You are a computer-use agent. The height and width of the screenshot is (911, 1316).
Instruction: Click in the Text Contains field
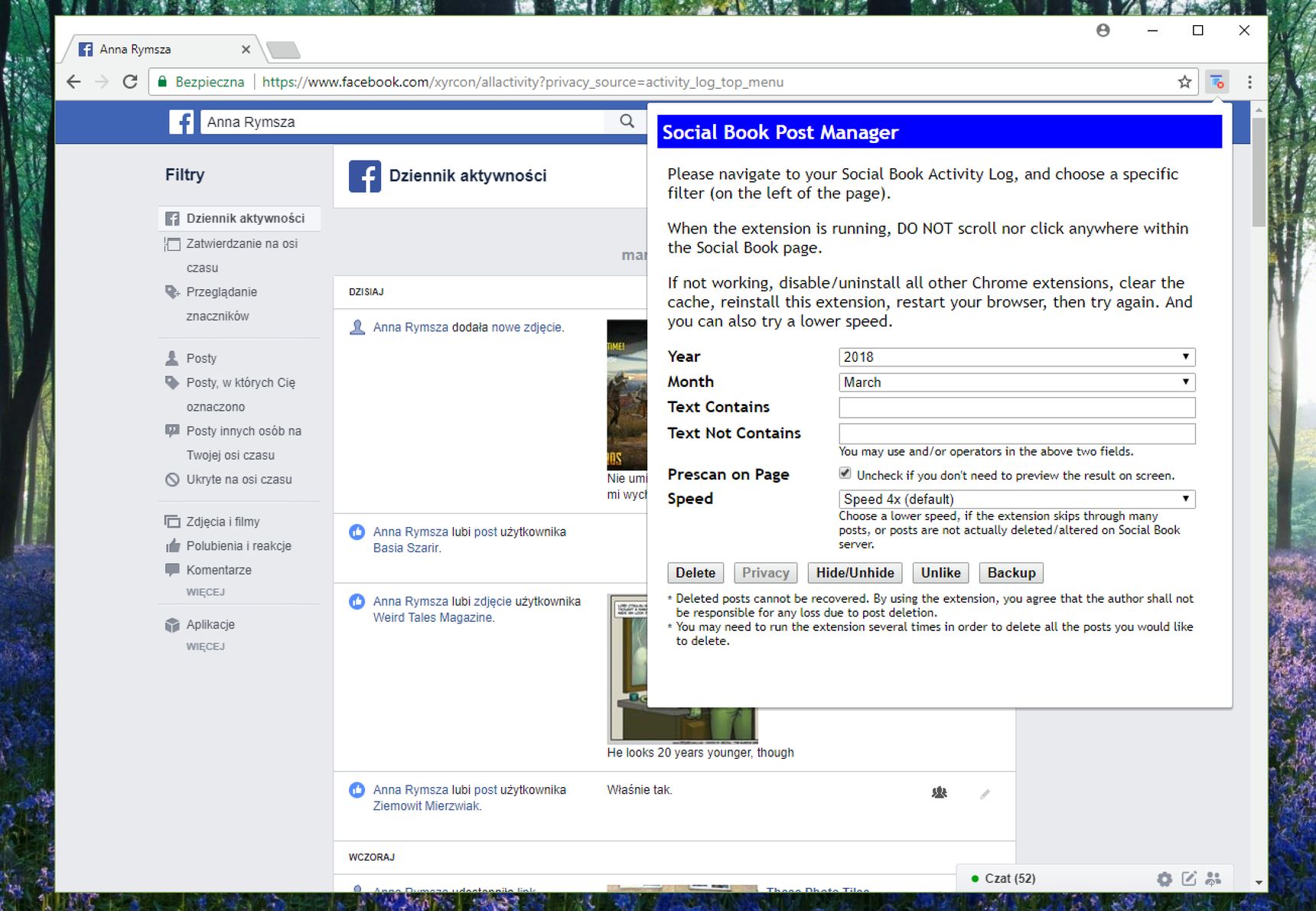point(1017,408)
